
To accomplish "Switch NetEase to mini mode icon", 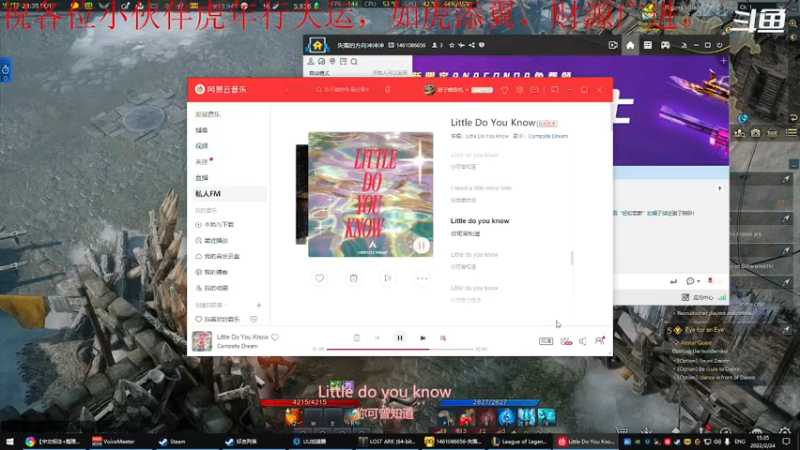I will pyautogui.click(x=555, y=90).
